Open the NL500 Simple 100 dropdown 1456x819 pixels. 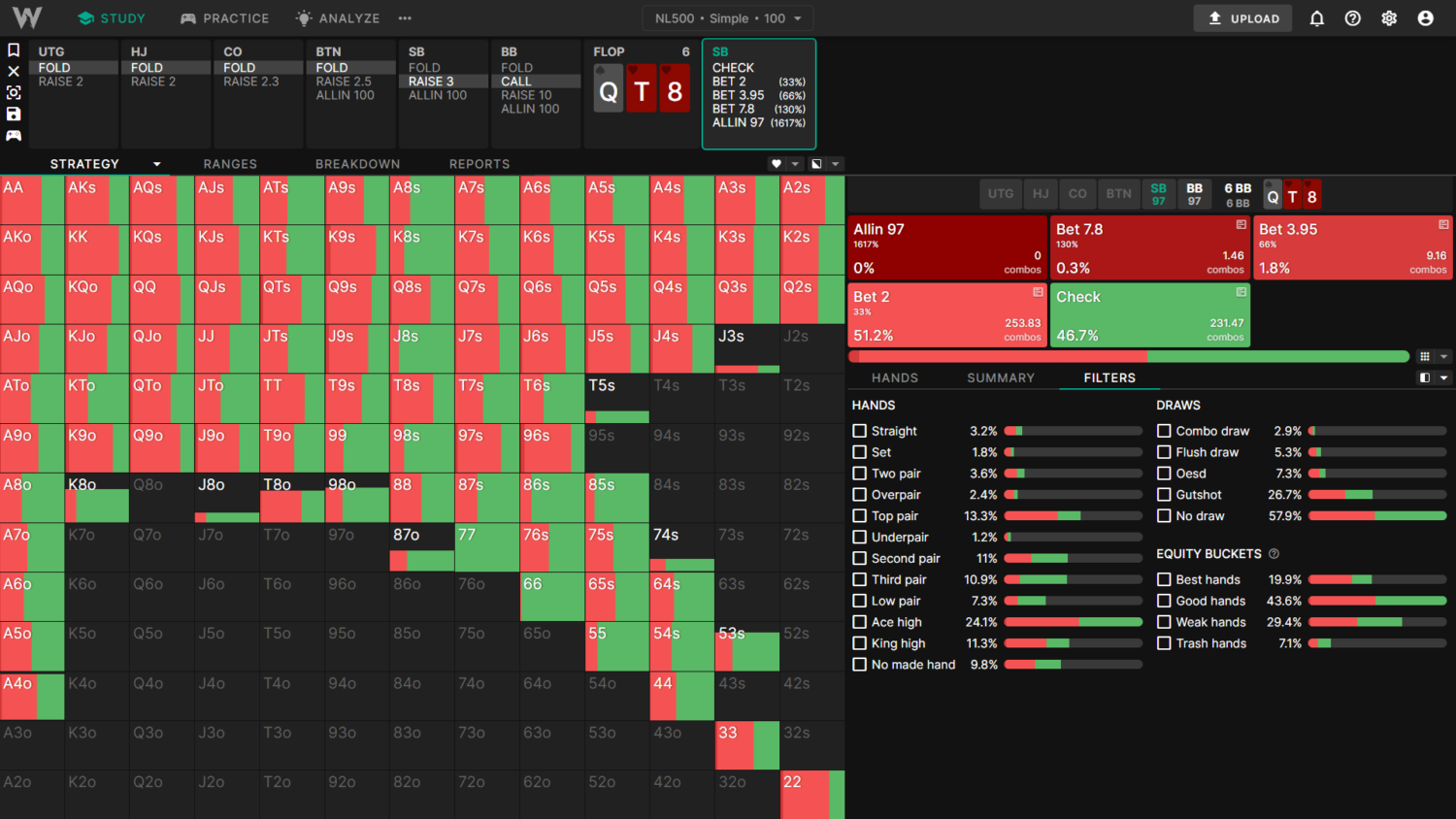pos(728,18)
